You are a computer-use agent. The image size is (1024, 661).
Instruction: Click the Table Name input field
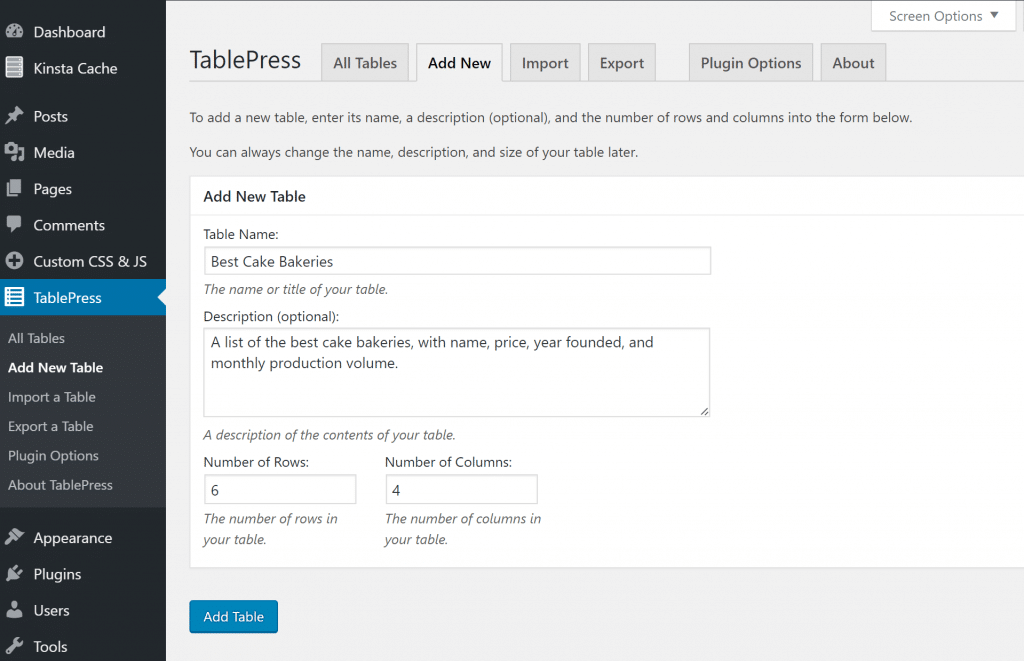[456, 260]
